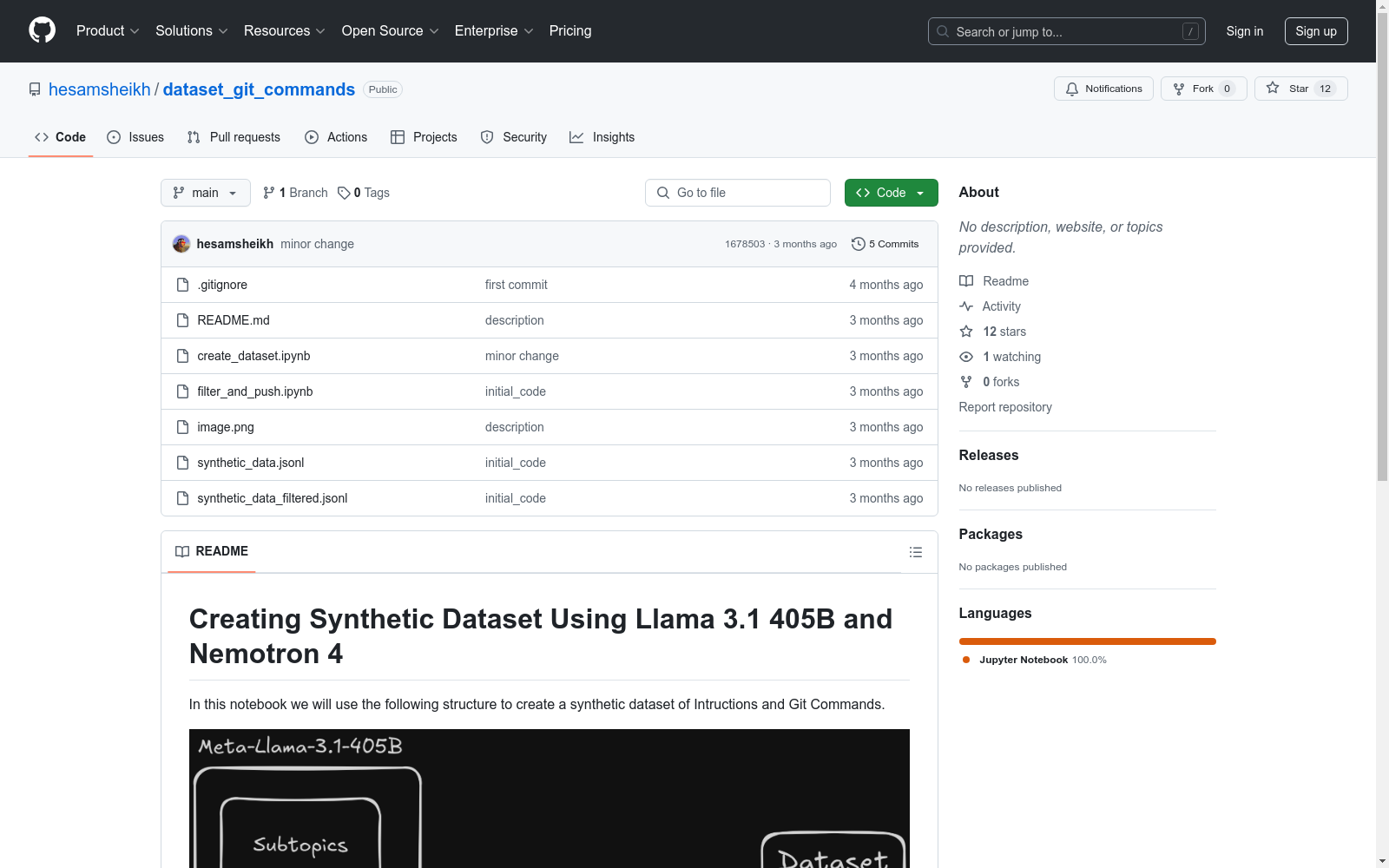This screenshot has width=1389, height=868.
Task: Click the Sign up button
Action: pyautogui.click(x=1316, y=31)
